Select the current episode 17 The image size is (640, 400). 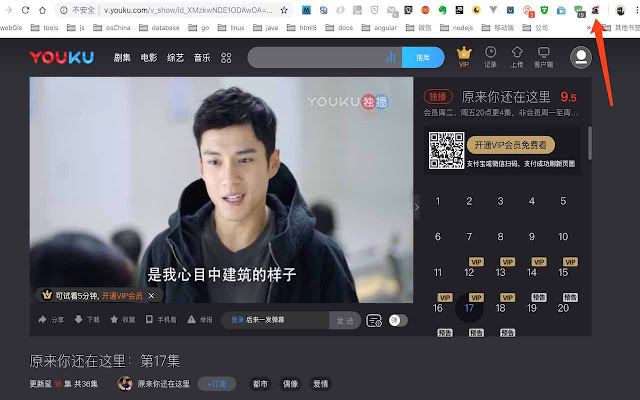(x=469, y=308)
